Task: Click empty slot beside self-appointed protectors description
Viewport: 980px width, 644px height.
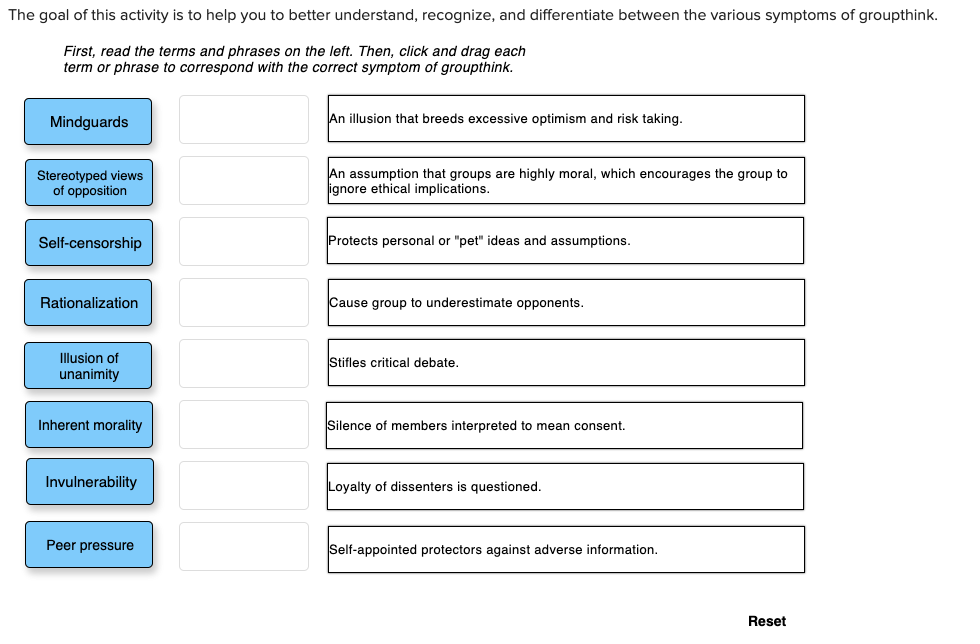Action: click(x=244, y=546)
